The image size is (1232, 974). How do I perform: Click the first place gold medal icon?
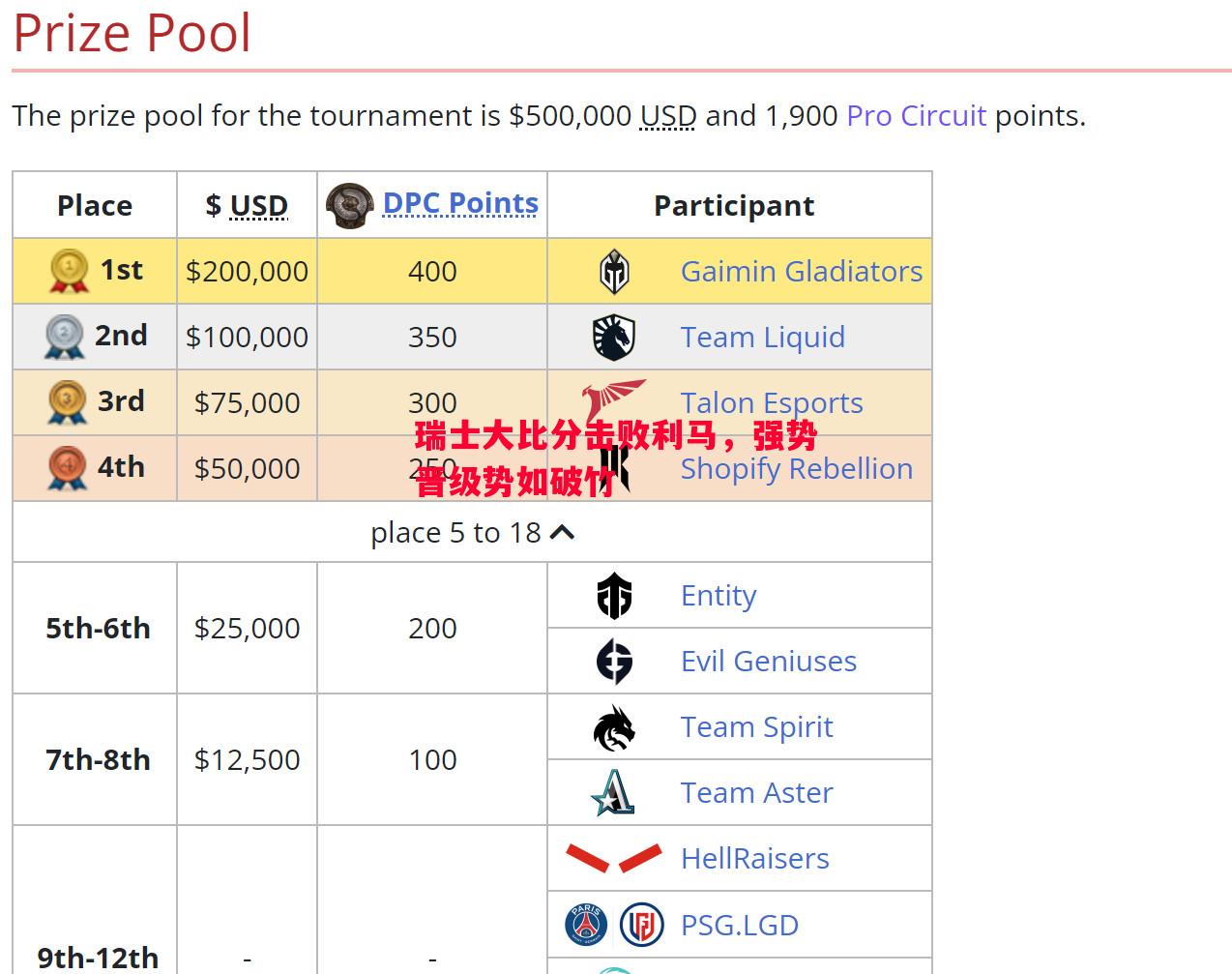(69, 271)
